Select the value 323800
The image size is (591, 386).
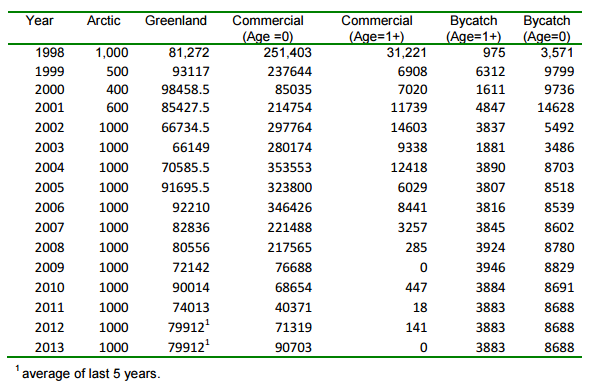tap(290, 188)
